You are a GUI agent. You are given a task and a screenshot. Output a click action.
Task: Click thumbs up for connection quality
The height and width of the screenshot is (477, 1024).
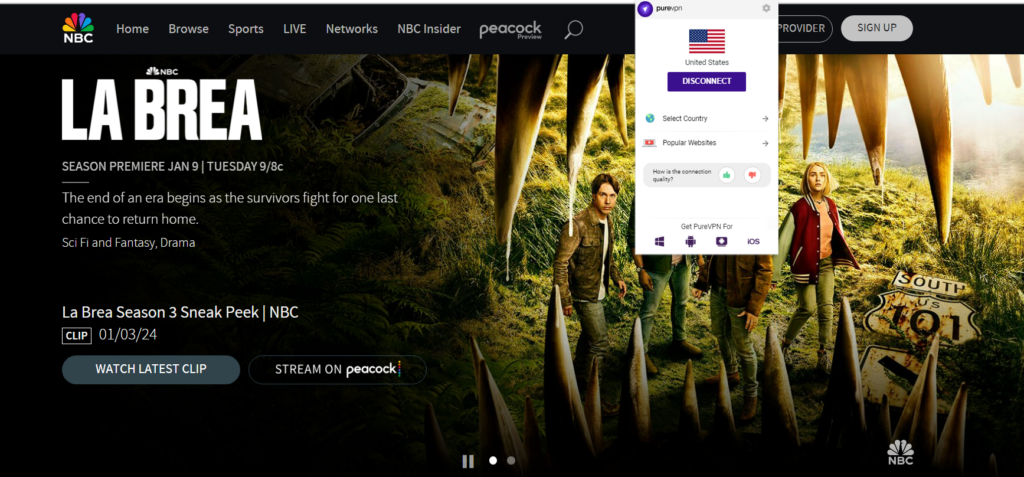(x=727, y=175)
